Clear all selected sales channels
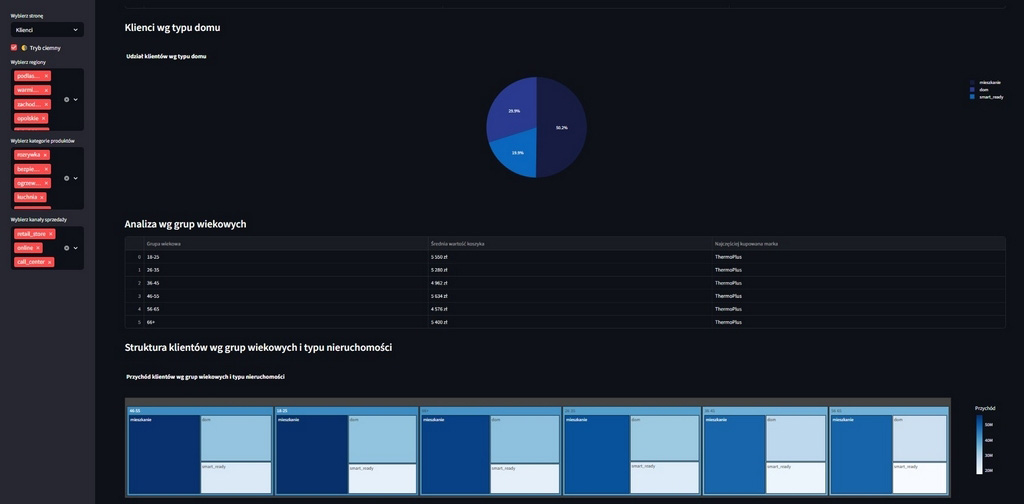 pyautogui.click(x=67, y=248)
